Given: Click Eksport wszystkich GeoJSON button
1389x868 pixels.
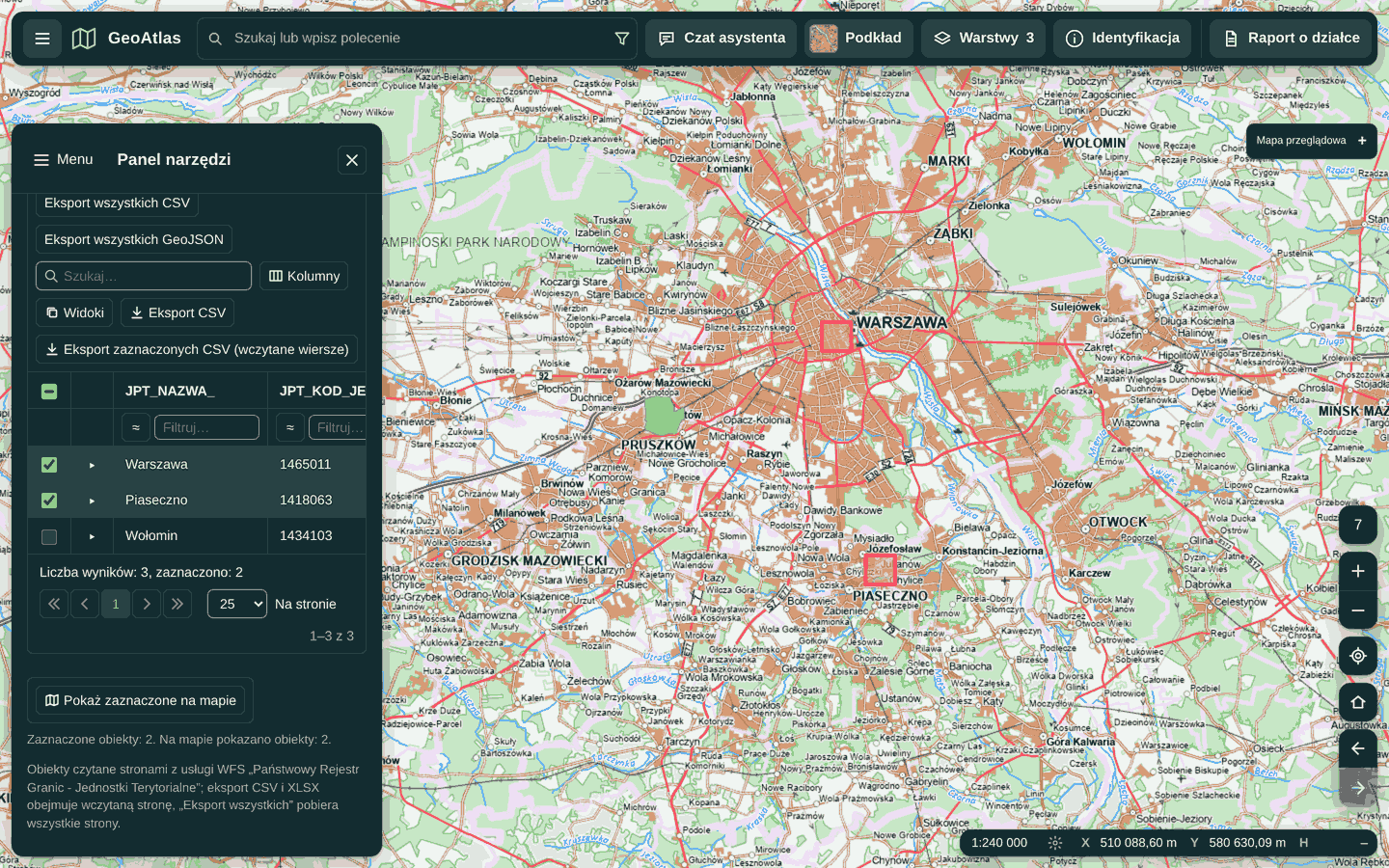Looking at the screenshot, I should coord(134,239).
